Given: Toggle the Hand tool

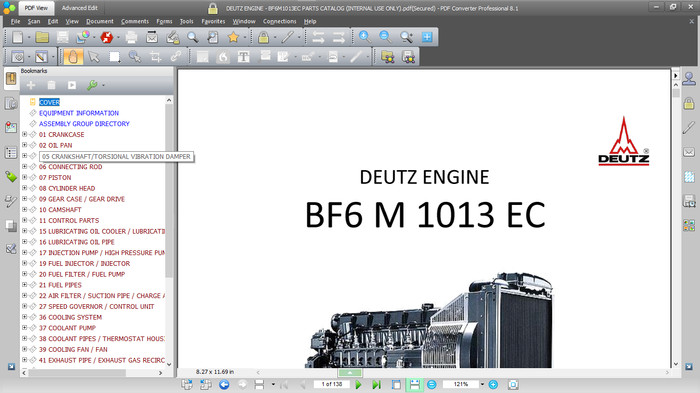Looking at the screenshot, I should point(73,57).
